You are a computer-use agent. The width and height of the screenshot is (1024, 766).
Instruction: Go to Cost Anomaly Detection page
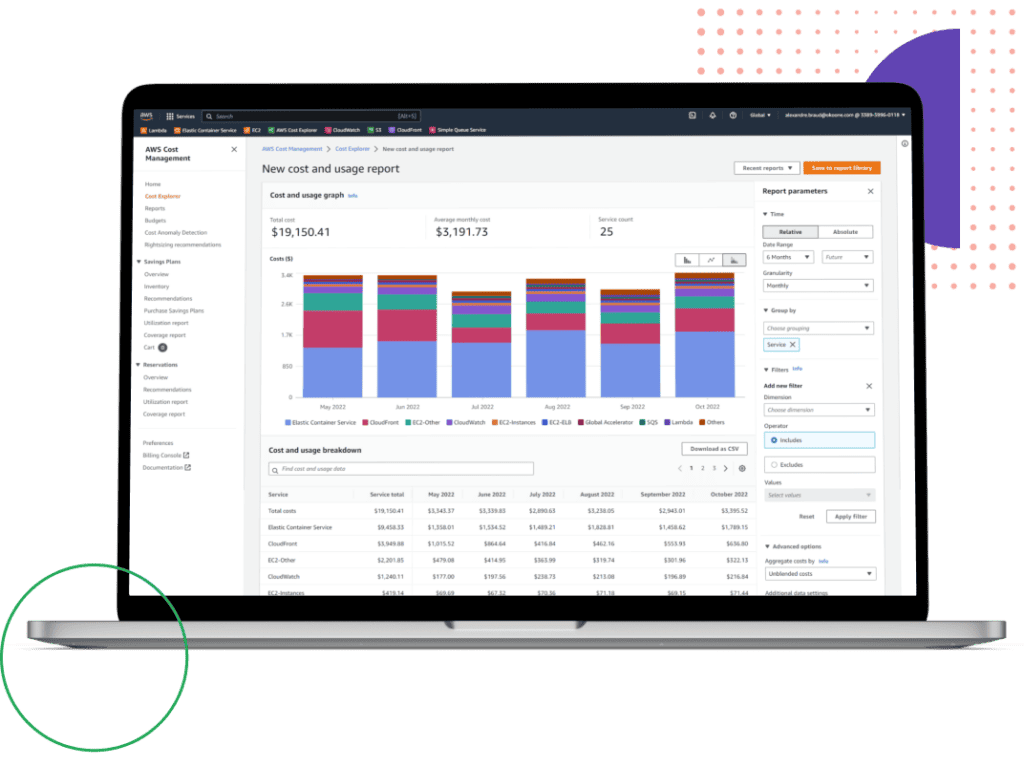[176, 232]
